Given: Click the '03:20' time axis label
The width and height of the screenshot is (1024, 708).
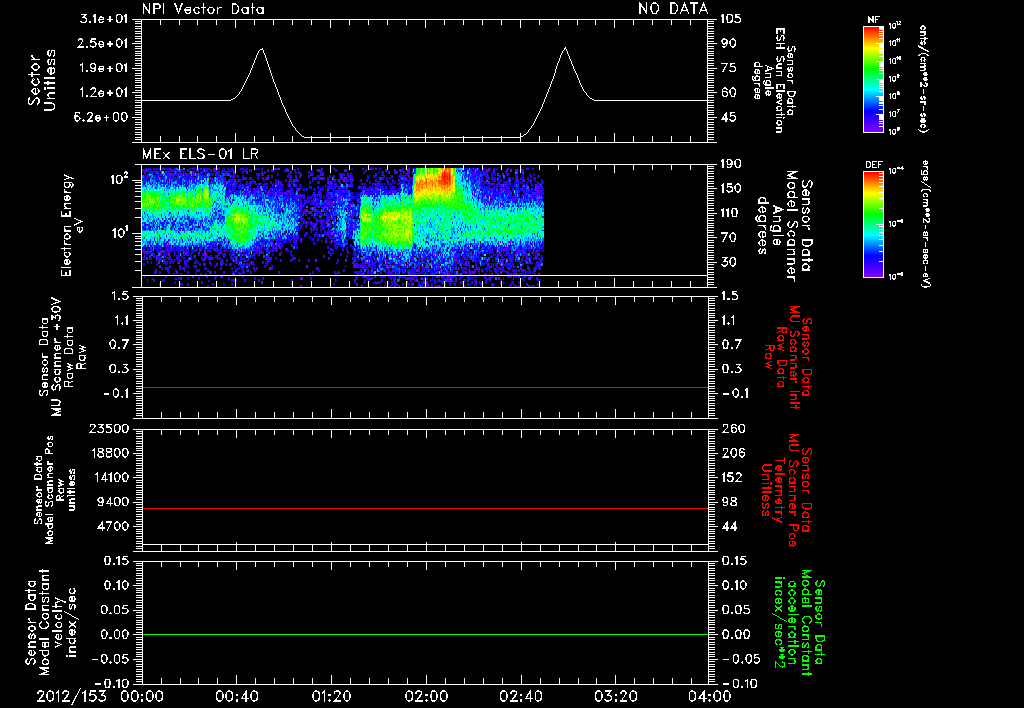Looking at the screenshot, I should point(615,696).
